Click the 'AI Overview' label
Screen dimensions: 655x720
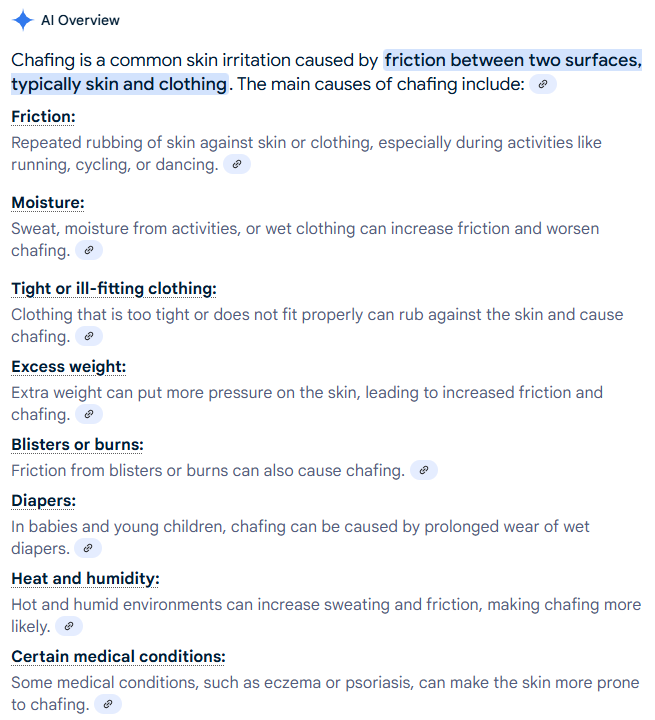tap(80, 20)
